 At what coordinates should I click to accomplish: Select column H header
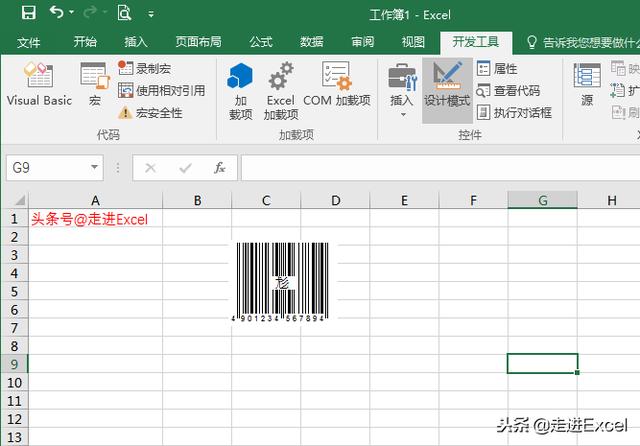pyautogui.click(x=611, y=200)
